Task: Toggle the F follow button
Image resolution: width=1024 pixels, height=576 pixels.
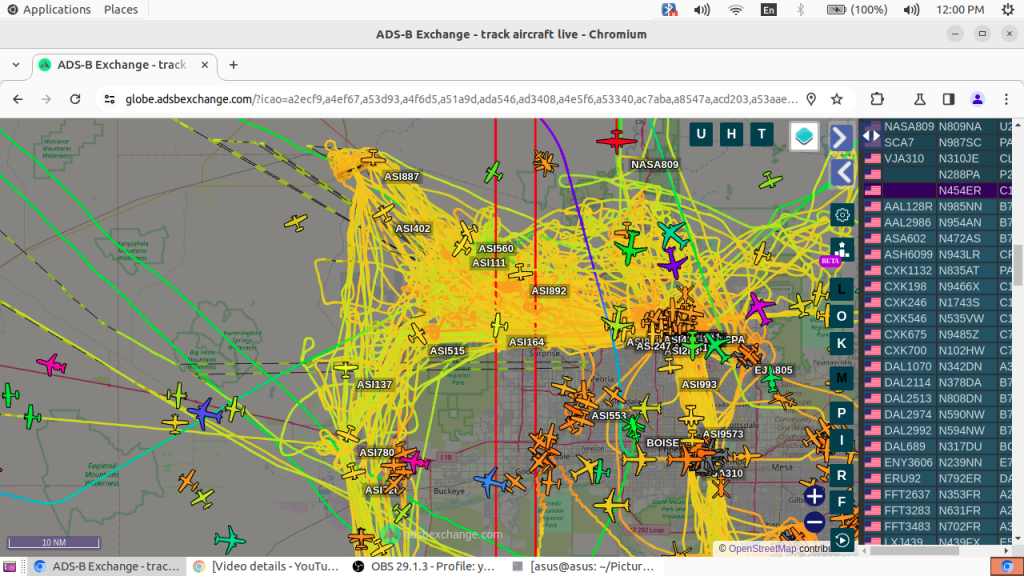Action: 842,502
